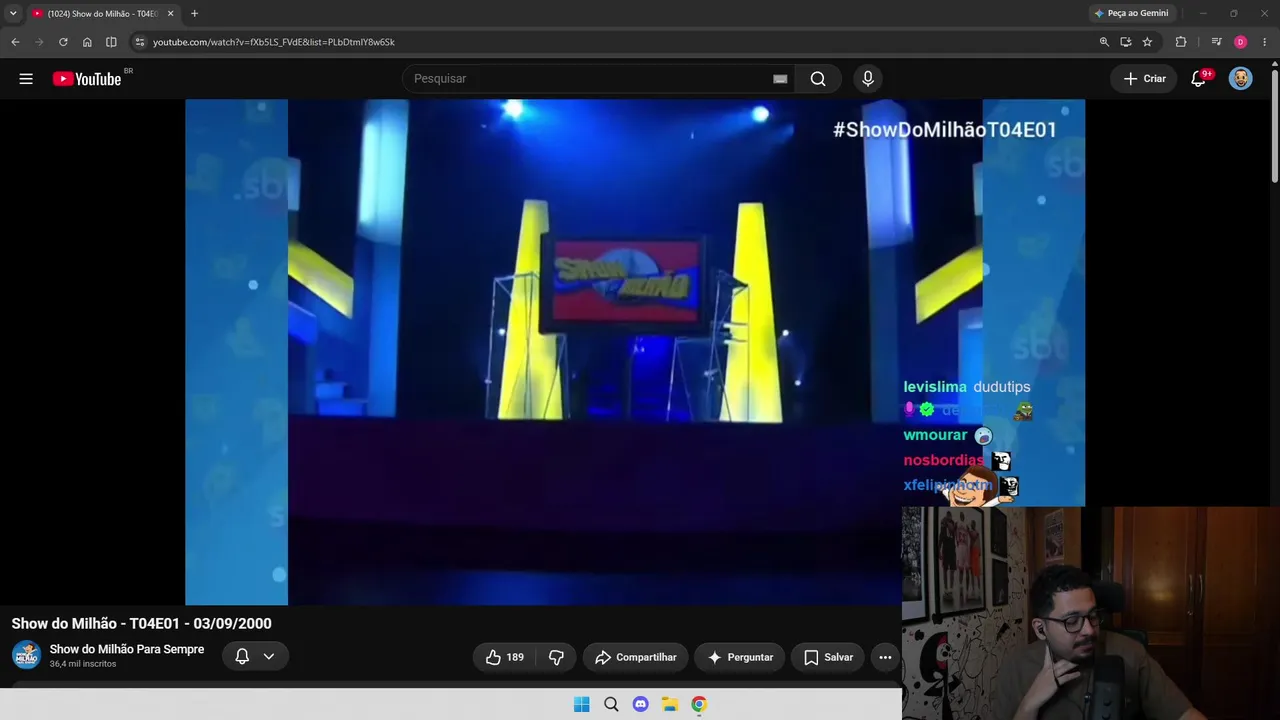Open the Show do Milhão channel avatar
1280x720 pixels.
click(26, 655)
